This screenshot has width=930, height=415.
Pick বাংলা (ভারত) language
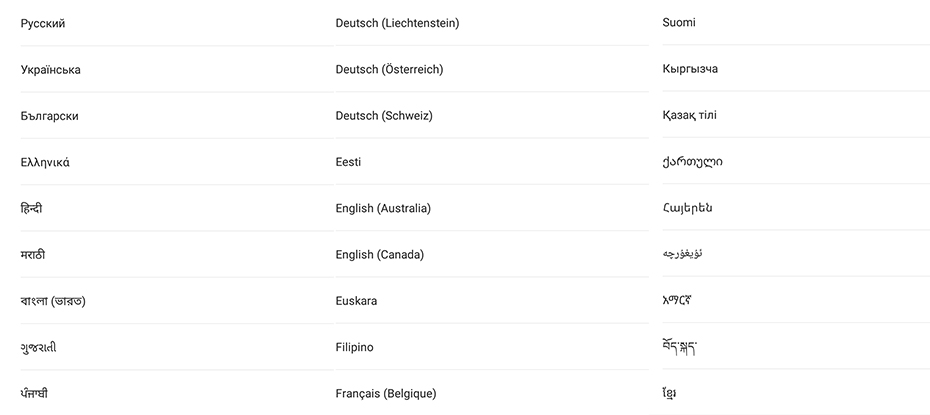tap(53, 301)
